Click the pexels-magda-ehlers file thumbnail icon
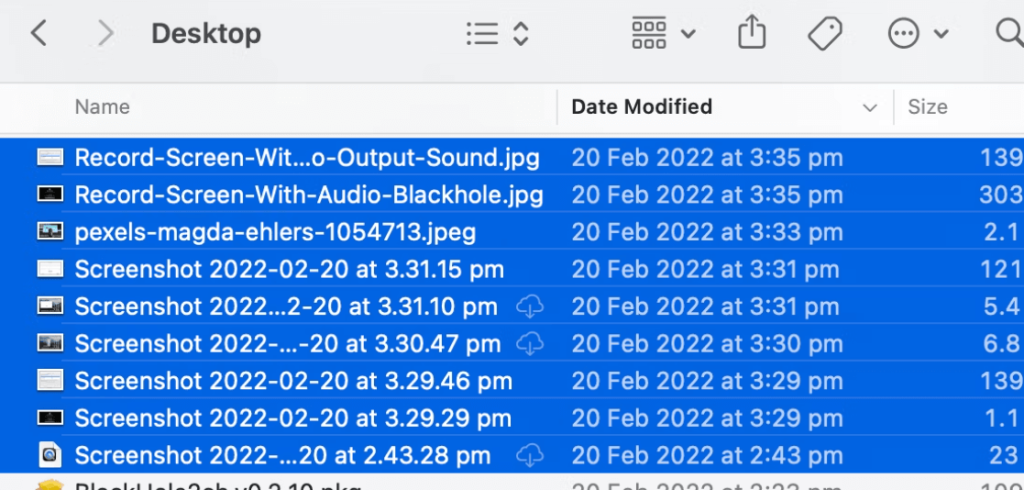The width and height of the screenshot is (1024, 490). 50,232
